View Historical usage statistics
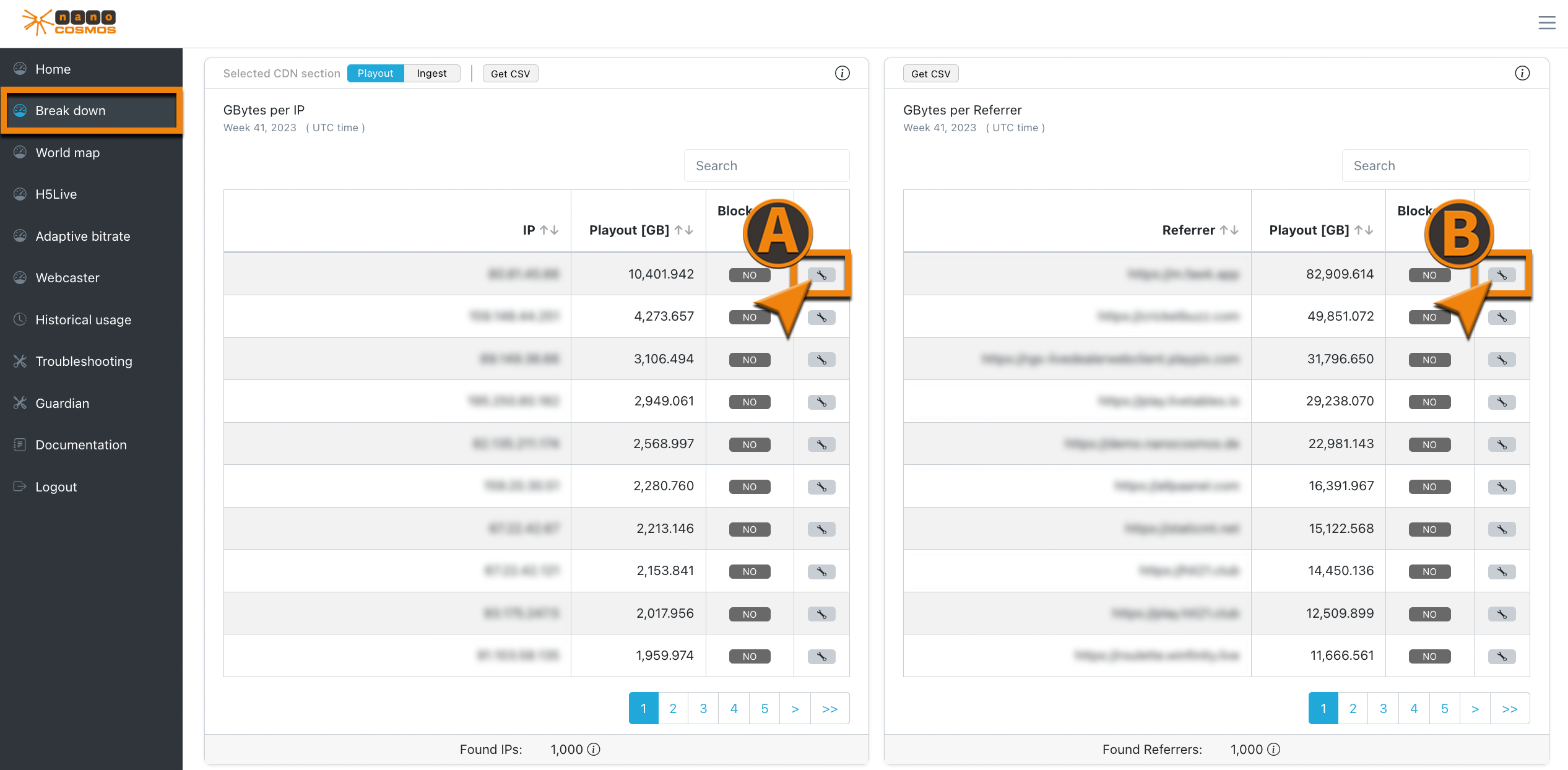Viewport: 1568px width, 770px height. coord(83,319)
